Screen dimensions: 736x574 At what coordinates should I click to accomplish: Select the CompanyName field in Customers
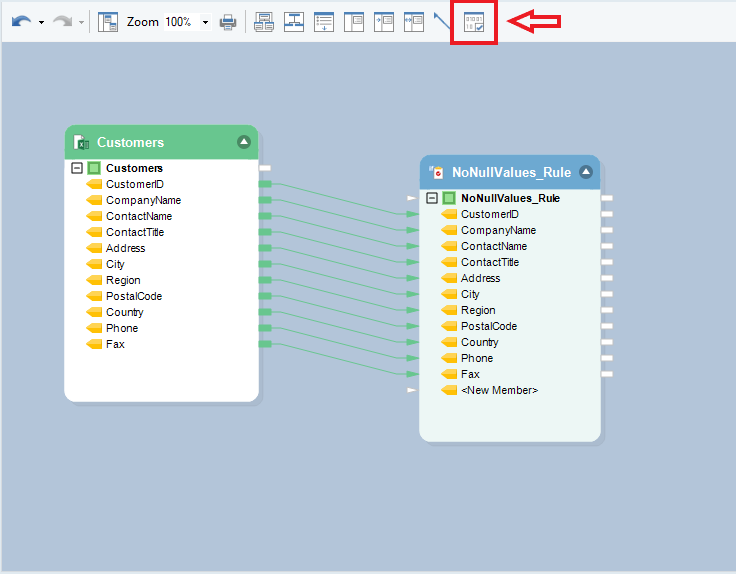coord(143,200)
